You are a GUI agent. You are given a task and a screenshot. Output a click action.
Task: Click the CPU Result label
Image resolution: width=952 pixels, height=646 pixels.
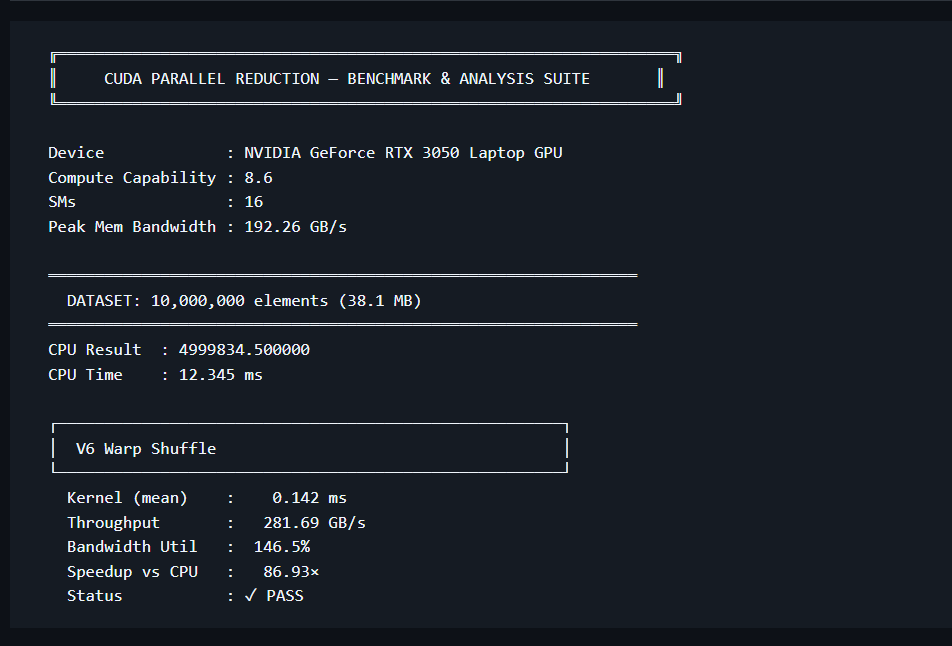click(95, 350)
